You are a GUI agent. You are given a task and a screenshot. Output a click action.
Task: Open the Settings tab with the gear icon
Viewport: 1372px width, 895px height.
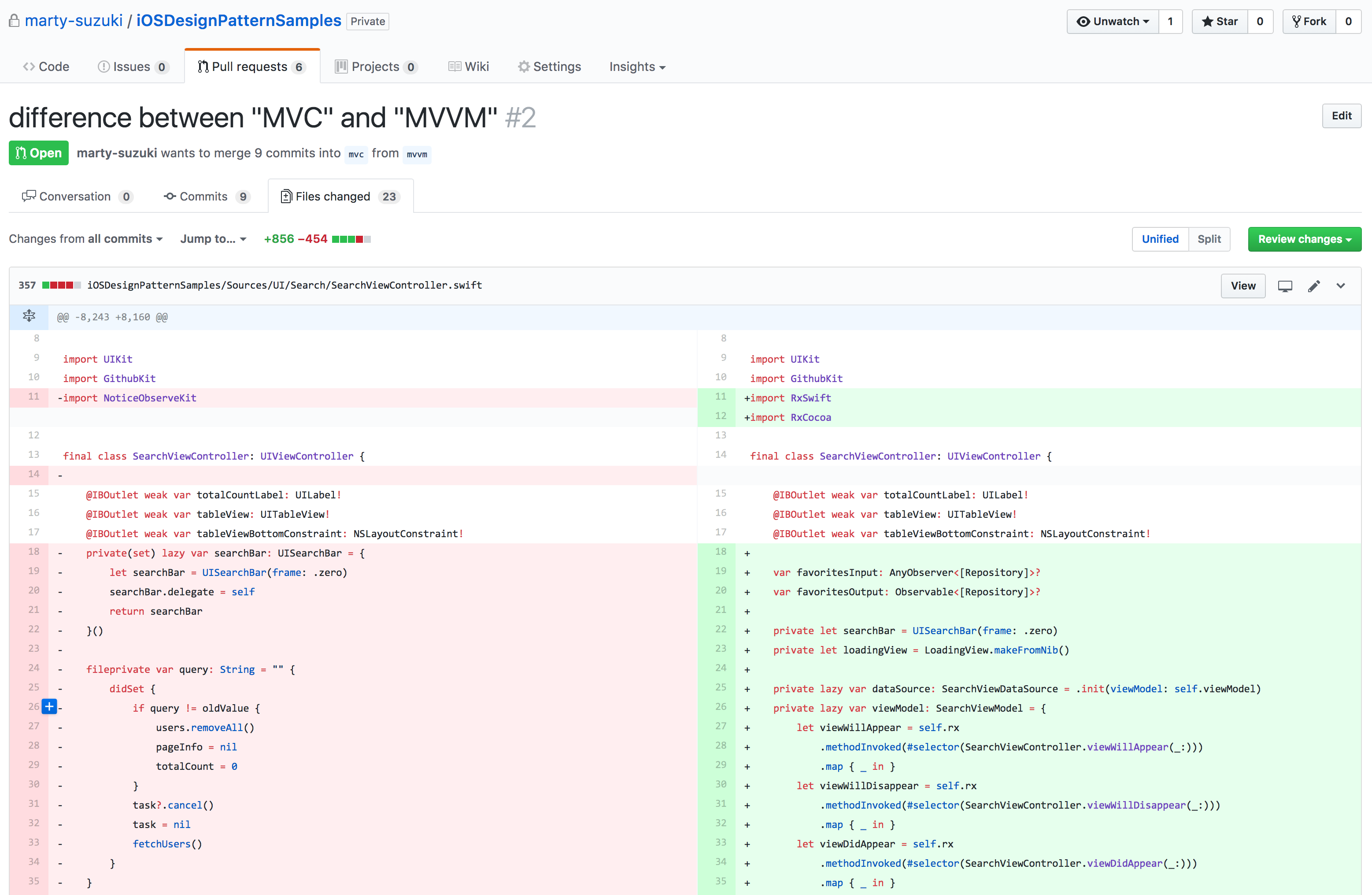click(x=549, y=66)
